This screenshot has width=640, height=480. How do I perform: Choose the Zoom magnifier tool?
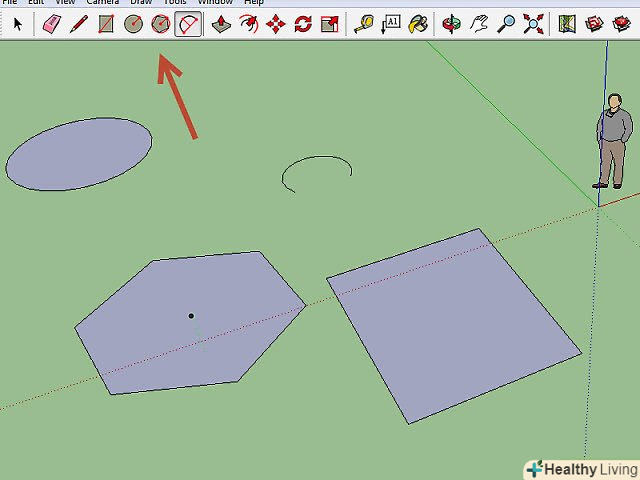click(506, 24)
